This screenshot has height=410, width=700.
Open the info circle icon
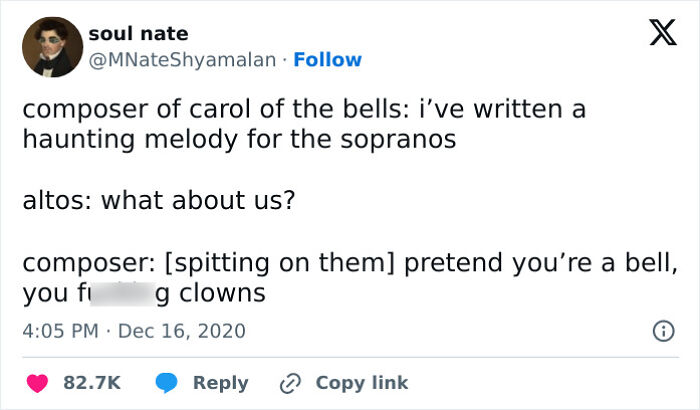pos(660,329)
